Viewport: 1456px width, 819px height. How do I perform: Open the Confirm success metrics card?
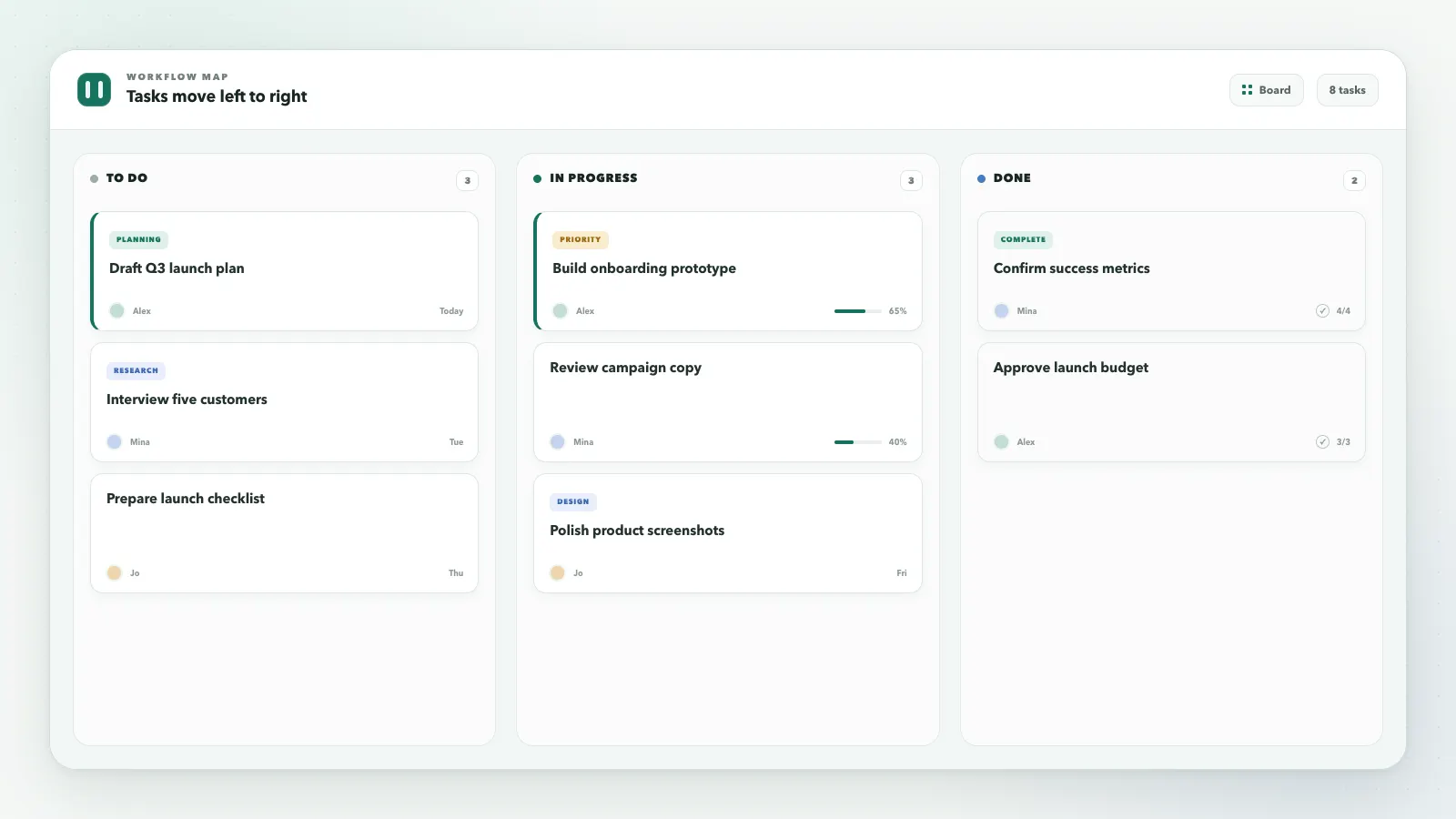(x=1171, y=271)
